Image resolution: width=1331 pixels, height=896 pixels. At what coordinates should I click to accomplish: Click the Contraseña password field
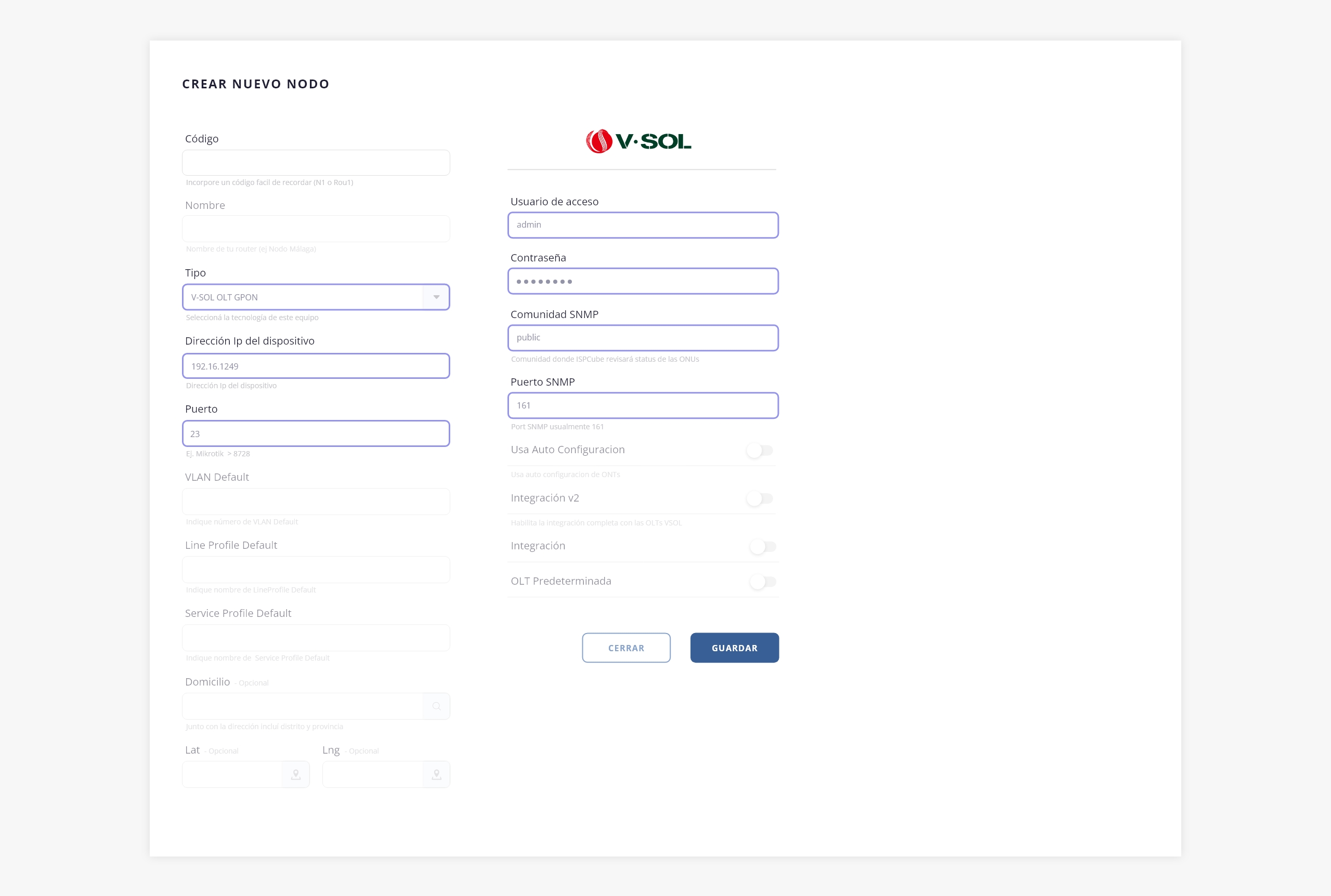(x=642, y=281)
